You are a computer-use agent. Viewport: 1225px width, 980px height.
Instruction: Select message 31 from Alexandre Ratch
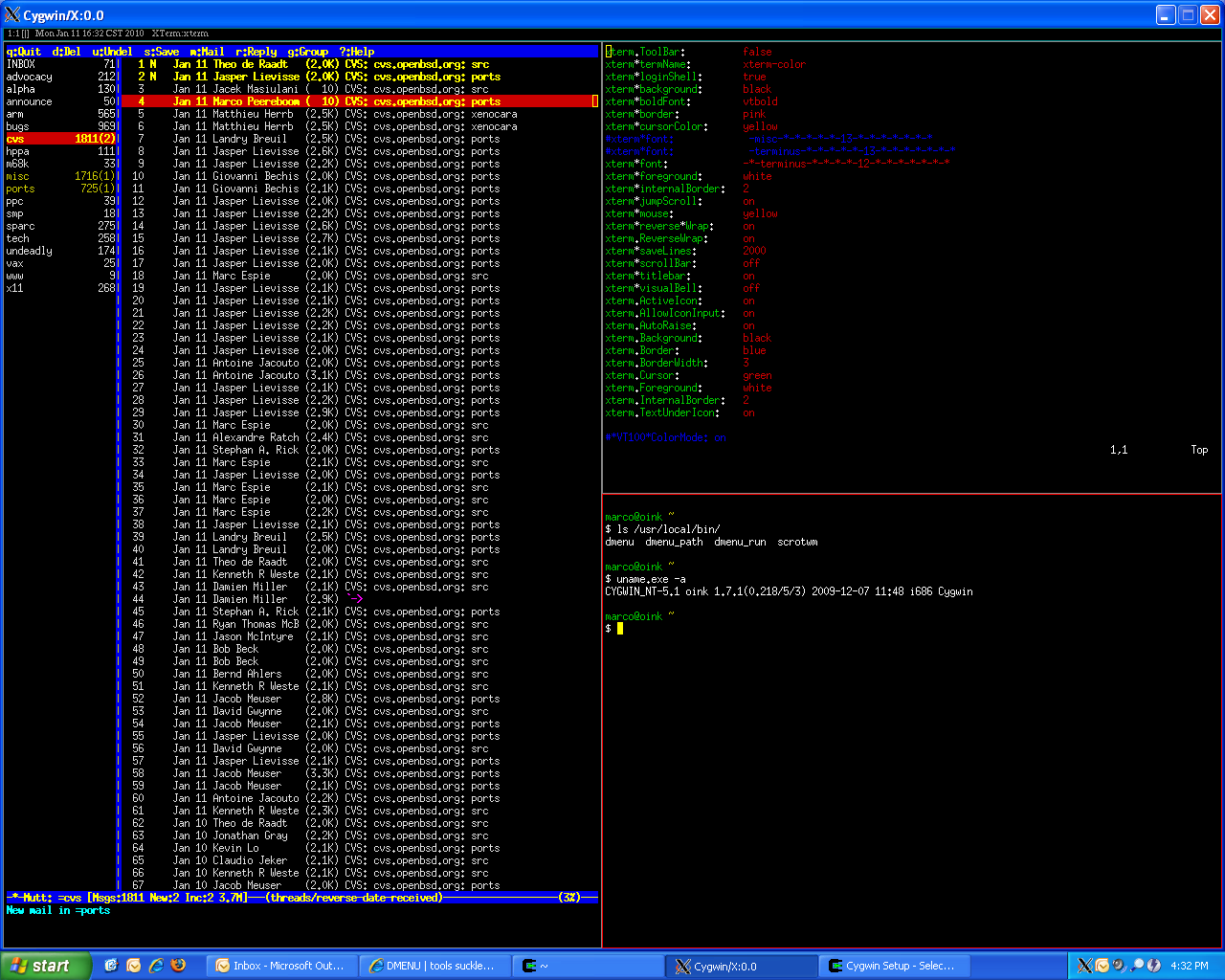pos(360,437)
